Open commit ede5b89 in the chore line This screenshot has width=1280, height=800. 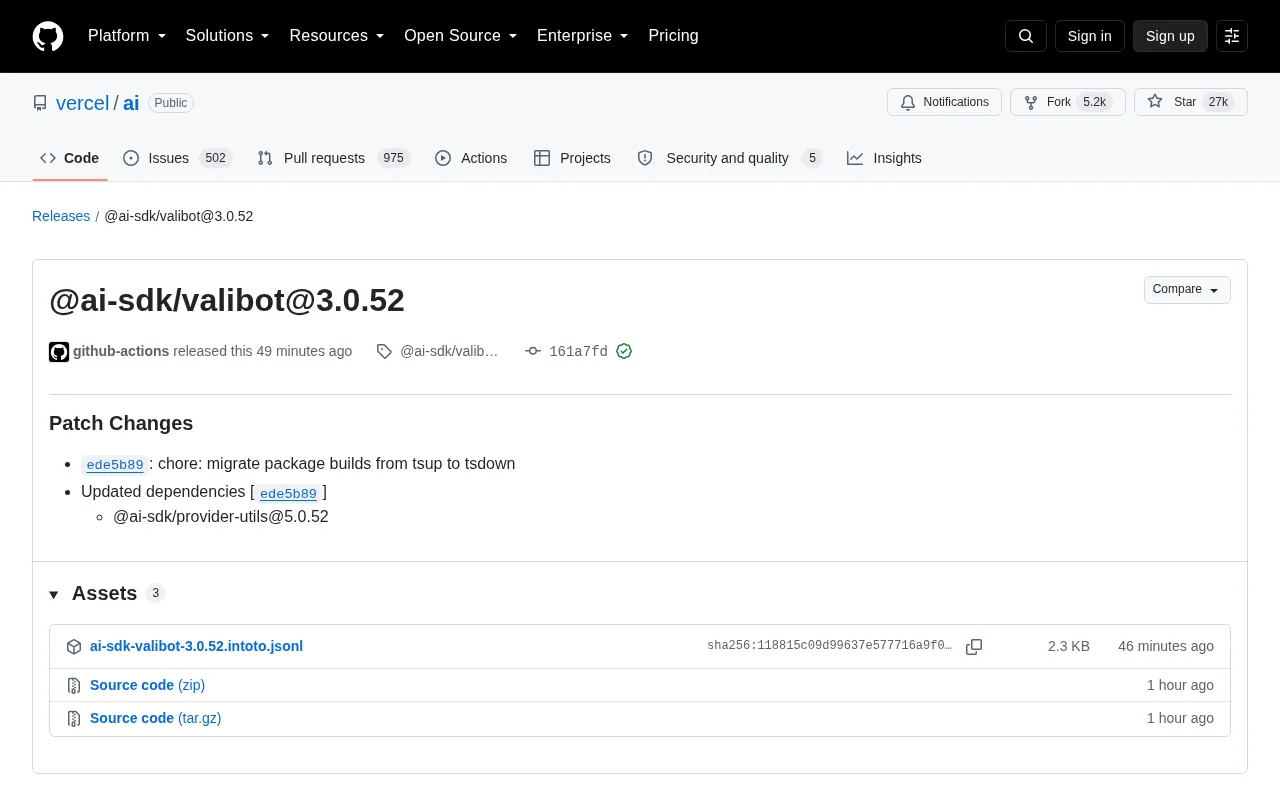click(115, 465)
